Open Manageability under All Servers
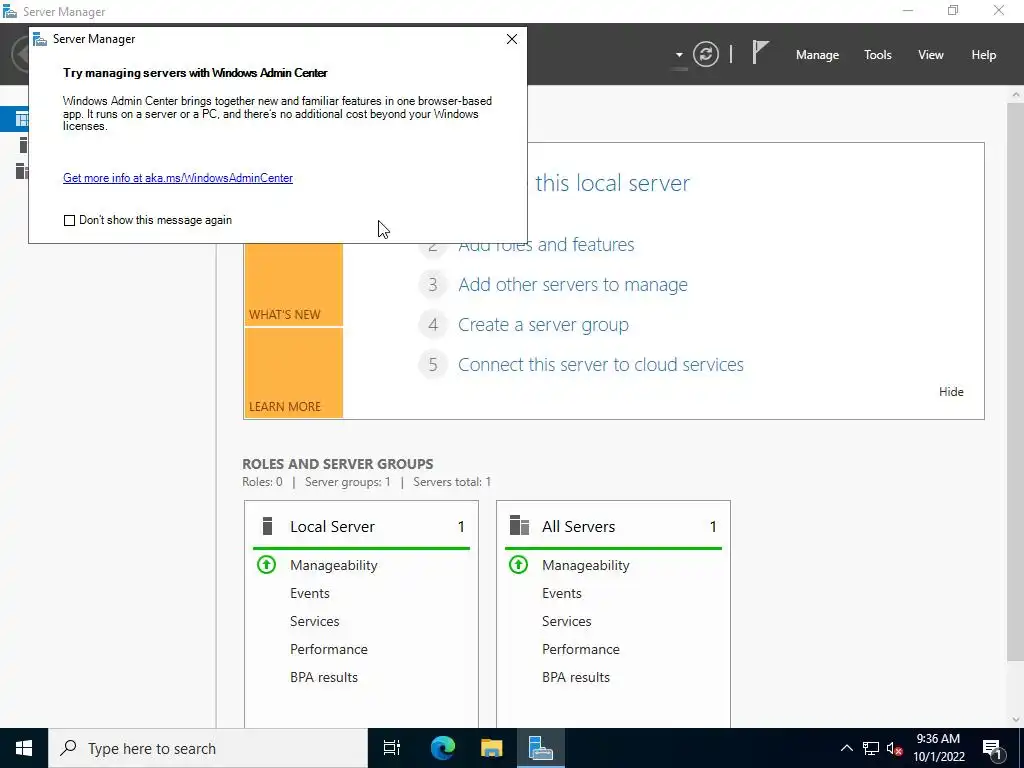 coord(586,566)
